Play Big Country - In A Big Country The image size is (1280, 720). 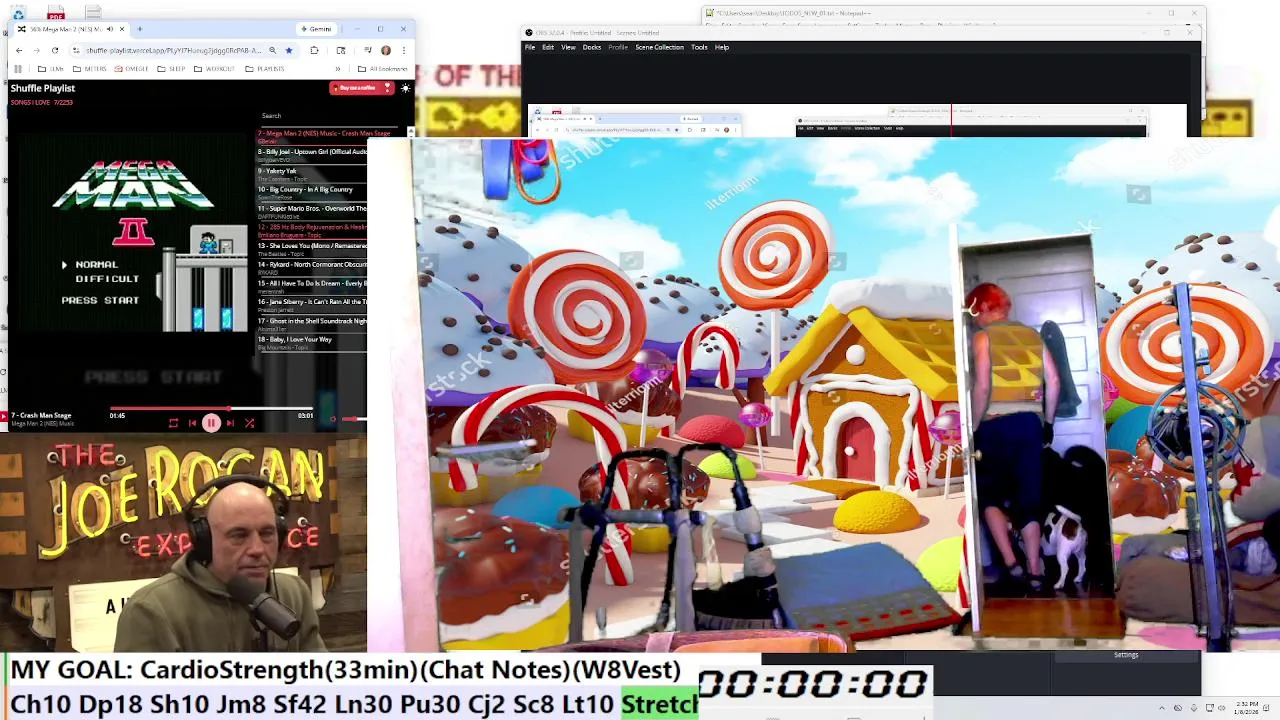tap(312, 191)
